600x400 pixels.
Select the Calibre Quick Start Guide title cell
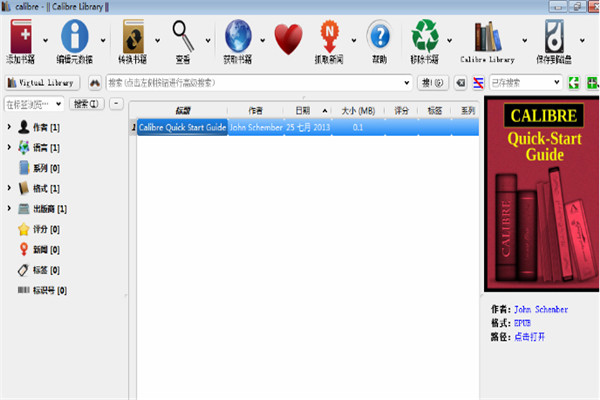pos(183,127)
